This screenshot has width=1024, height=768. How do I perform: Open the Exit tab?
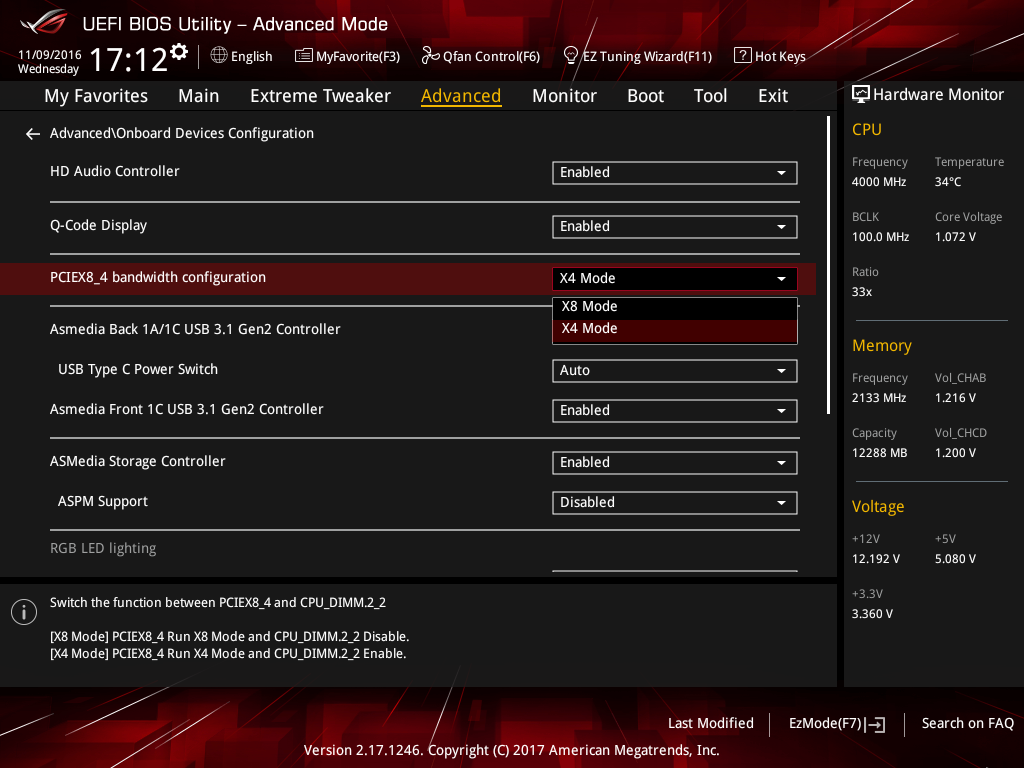tap(773, 96)
